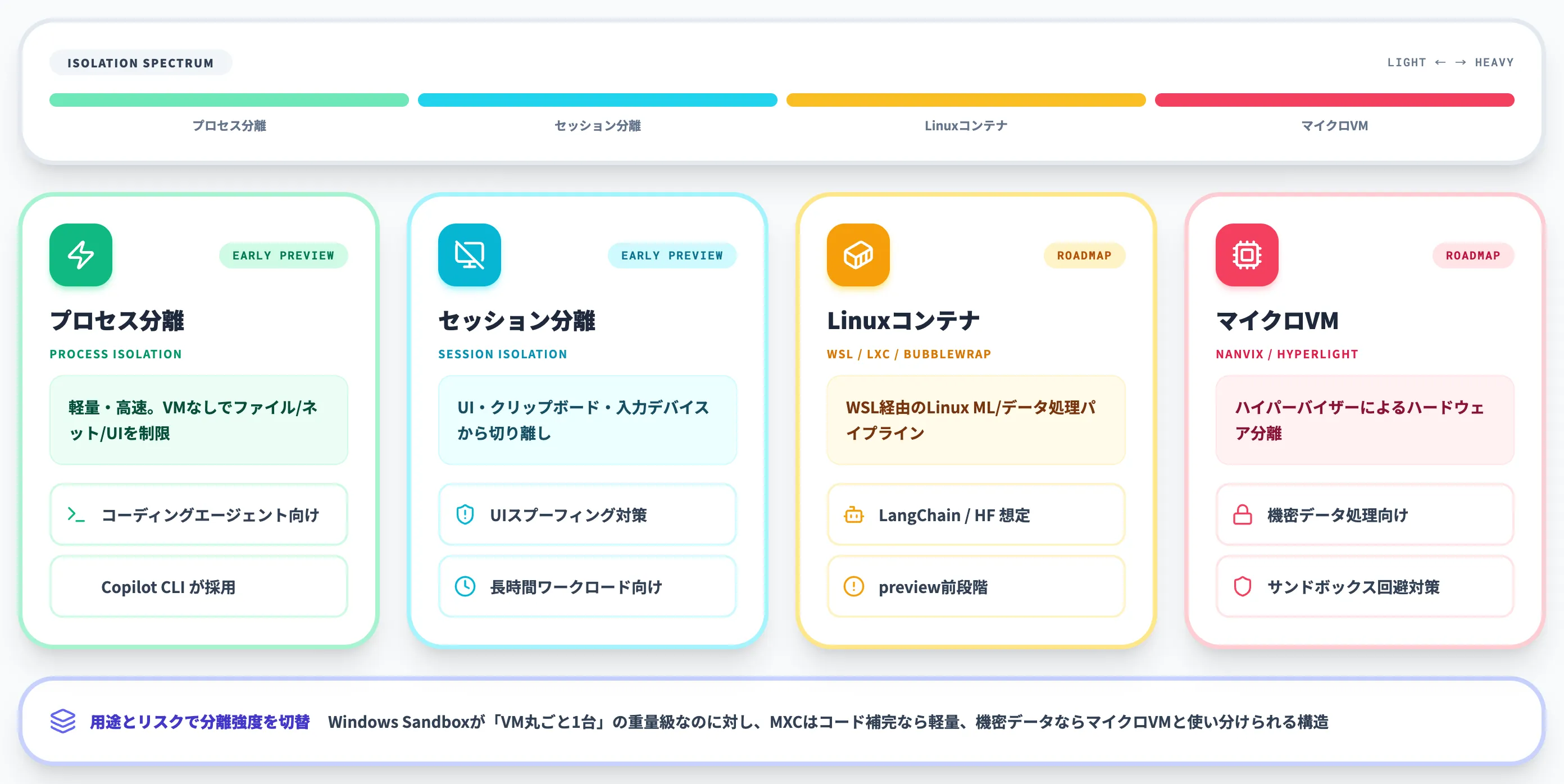Click the red CPU chip micro VM icon
This screenshot has width=1564, height=784.
click(x=1247, y=255)
